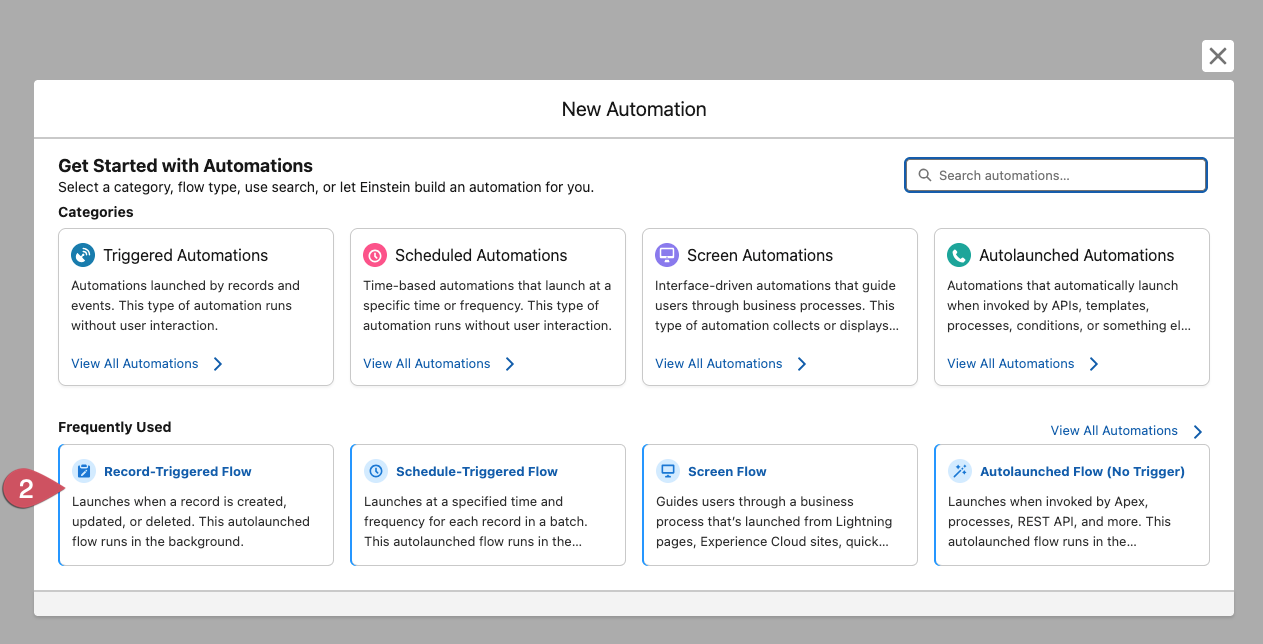1263x644 pixels.
Task: Click the Record-Triggered Flow icon
Action: click(x=84, y=471)
